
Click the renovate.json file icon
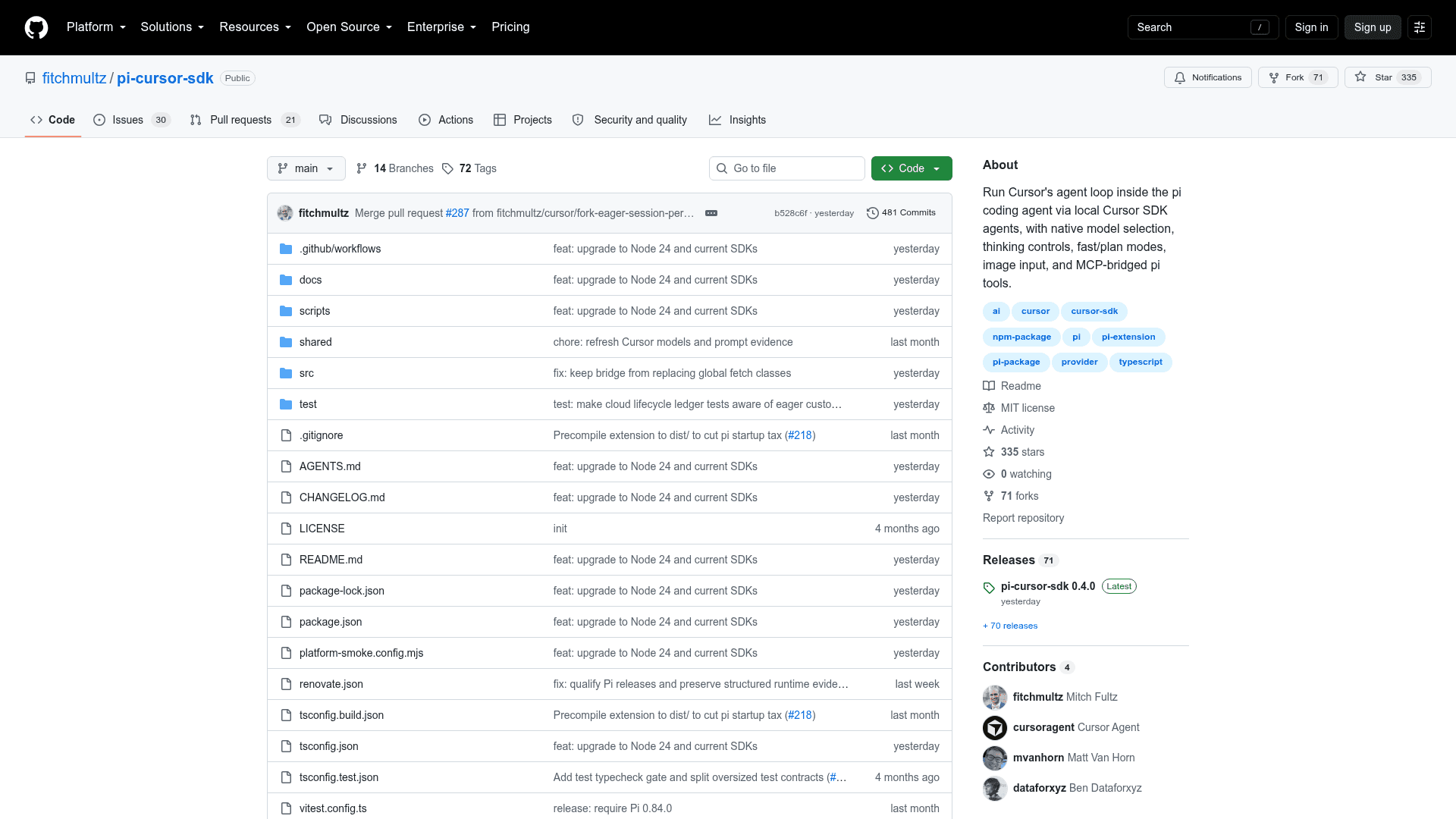click(286, 684)
